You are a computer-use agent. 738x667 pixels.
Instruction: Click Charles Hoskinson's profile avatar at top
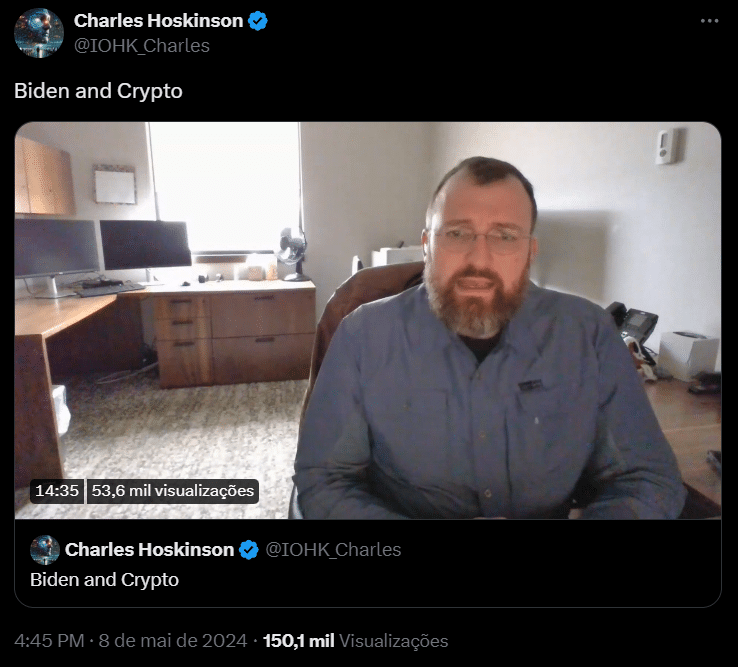tap(39, 33)
